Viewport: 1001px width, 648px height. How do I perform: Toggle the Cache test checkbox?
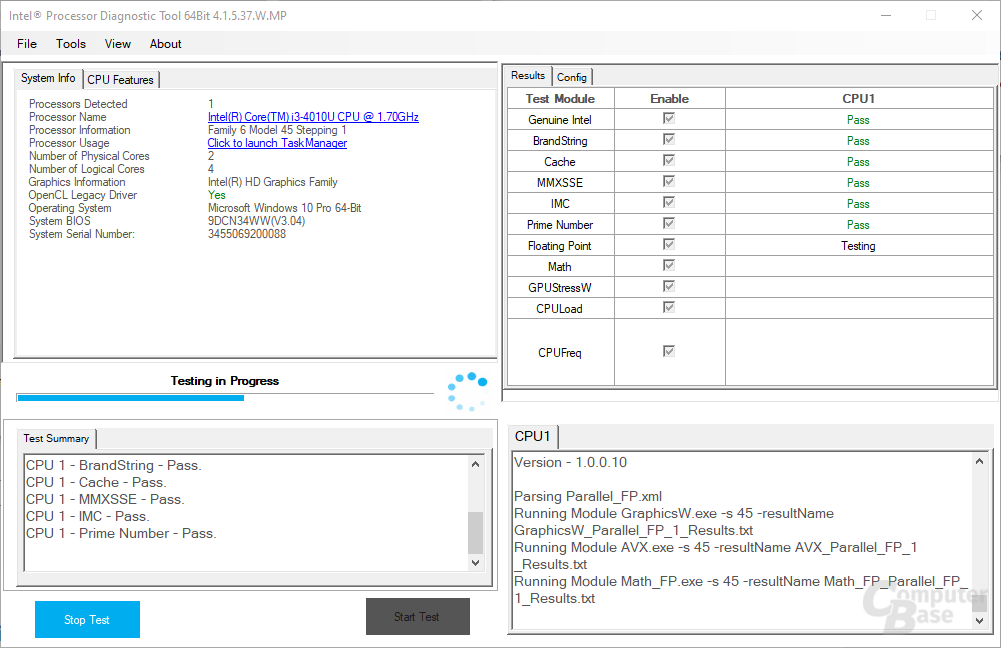pyautogui.click(x=668, y=161)
